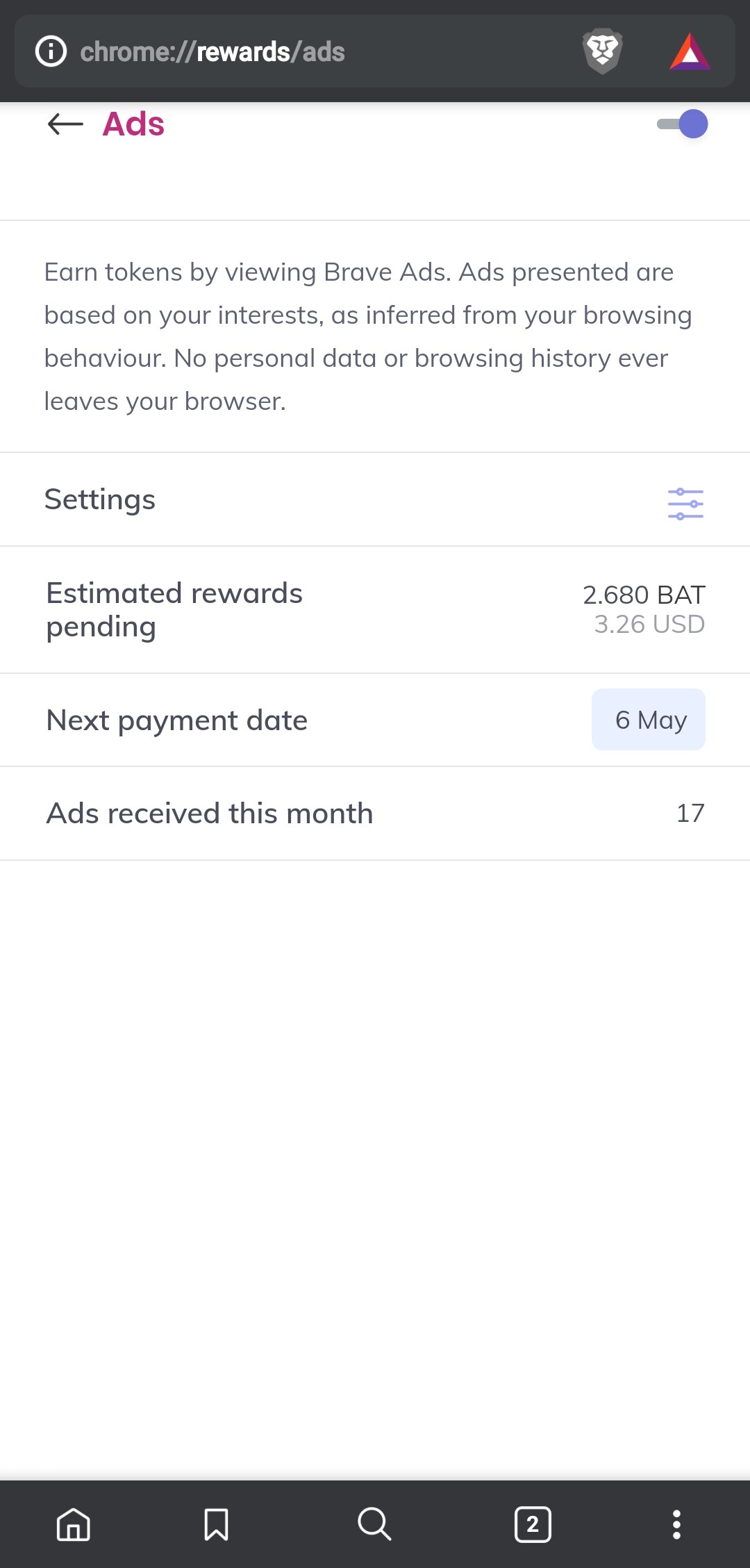This screenshot has width=750, height=1568.
Task: Tap the search magnifier icon
Action: tap(374, 1524)
